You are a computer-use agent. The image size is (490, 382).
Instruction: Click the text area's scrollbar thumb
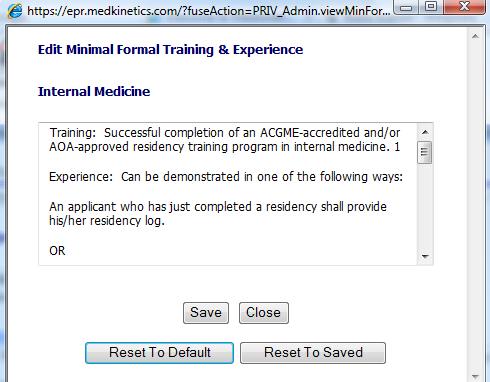pyautogui.click(x=425, y=152)
